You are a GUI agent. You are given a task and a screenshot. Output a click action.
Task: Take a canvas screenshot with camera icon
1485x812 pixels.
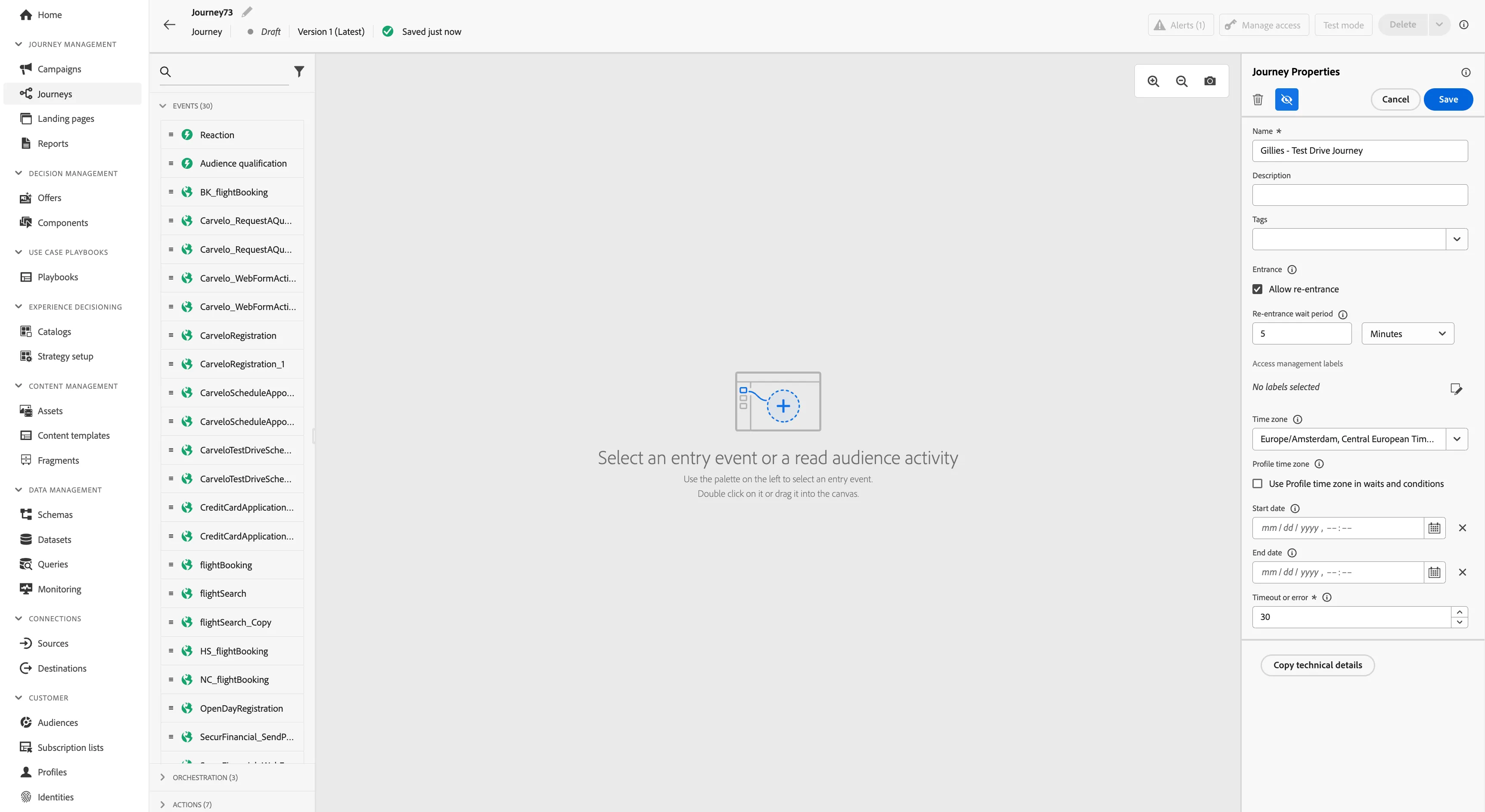(x=1210, y=81)
